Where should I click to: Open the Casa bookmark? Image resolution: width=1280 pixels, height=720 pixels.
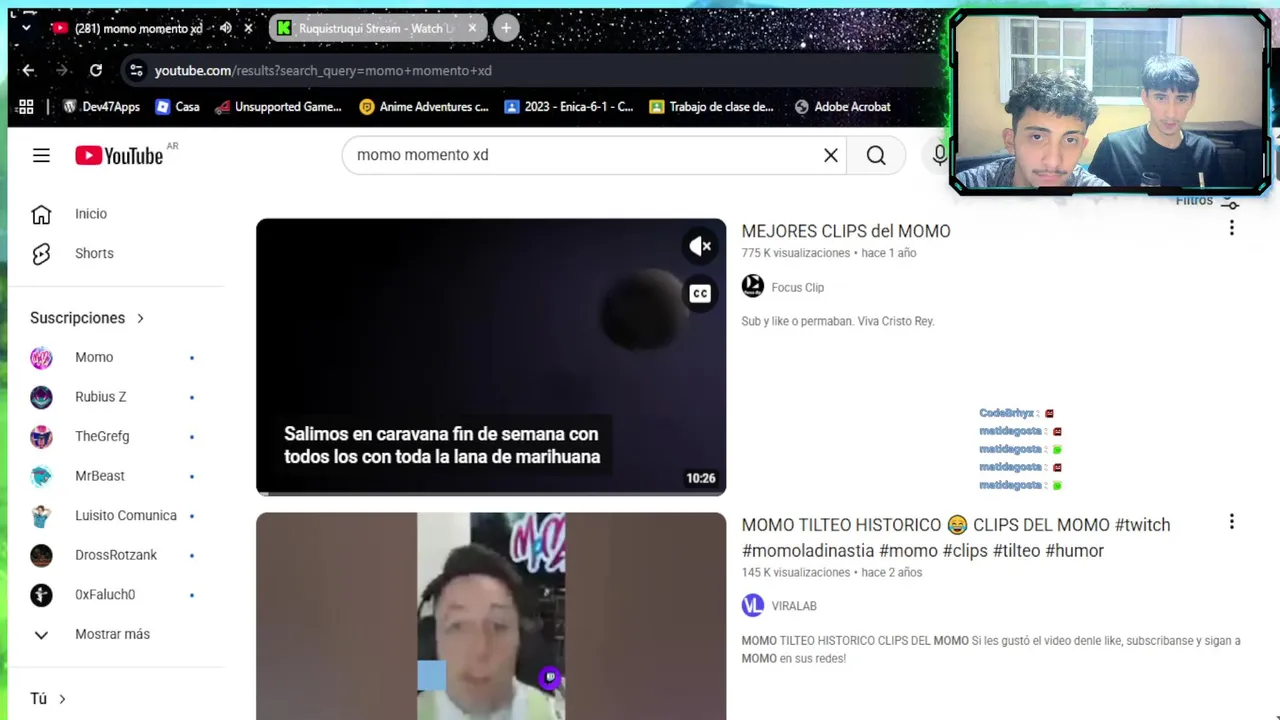pos(177,107)
